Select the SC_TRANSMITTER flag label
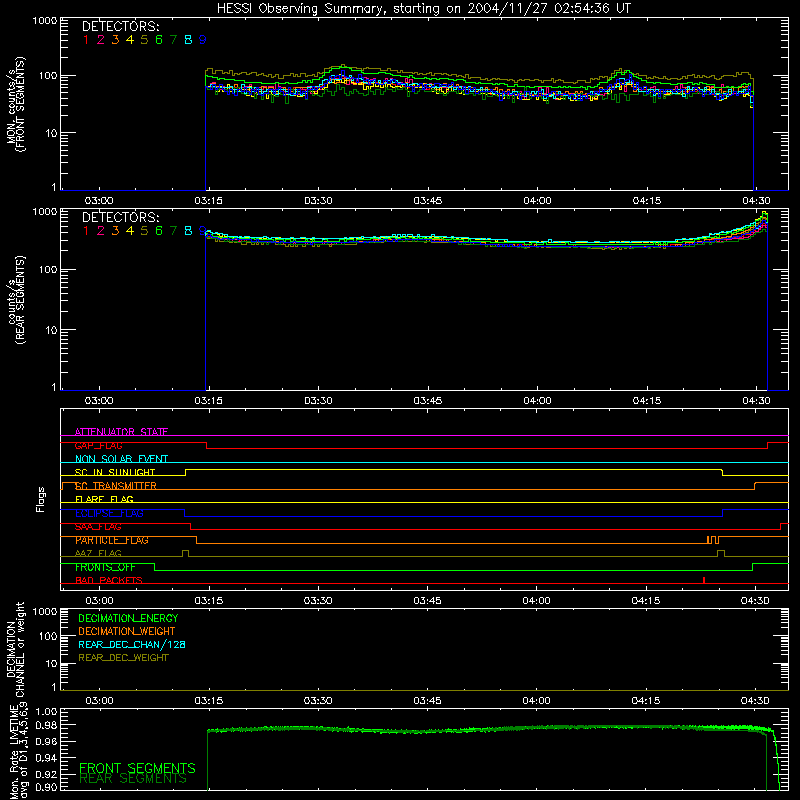Viewport: 800px width, 800px height. pyautogui.click(x=116, y=486)
